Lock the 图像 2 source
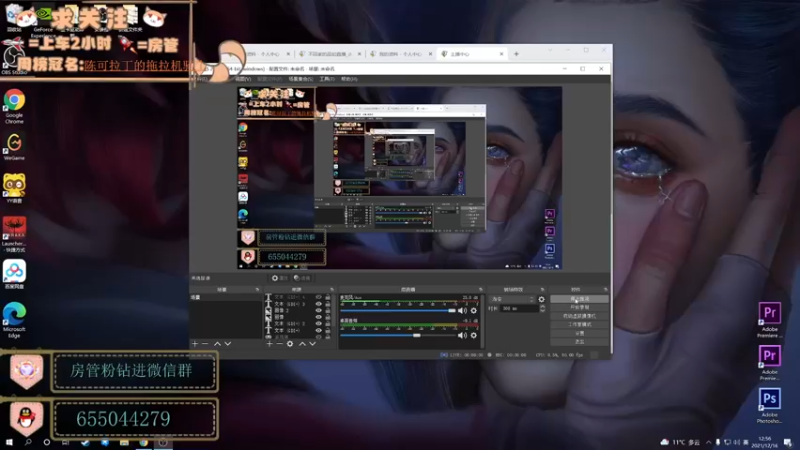The image size is (800, 450). pos(328,310)
